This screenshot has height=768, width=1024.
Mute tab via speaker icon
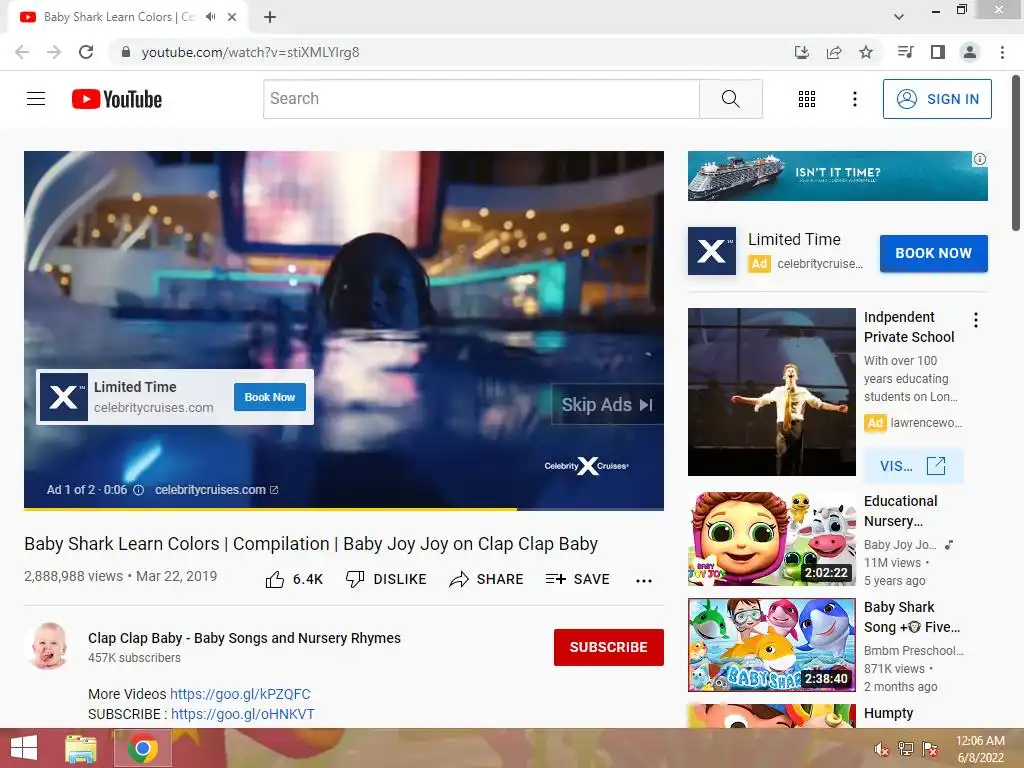click(210, 17)
